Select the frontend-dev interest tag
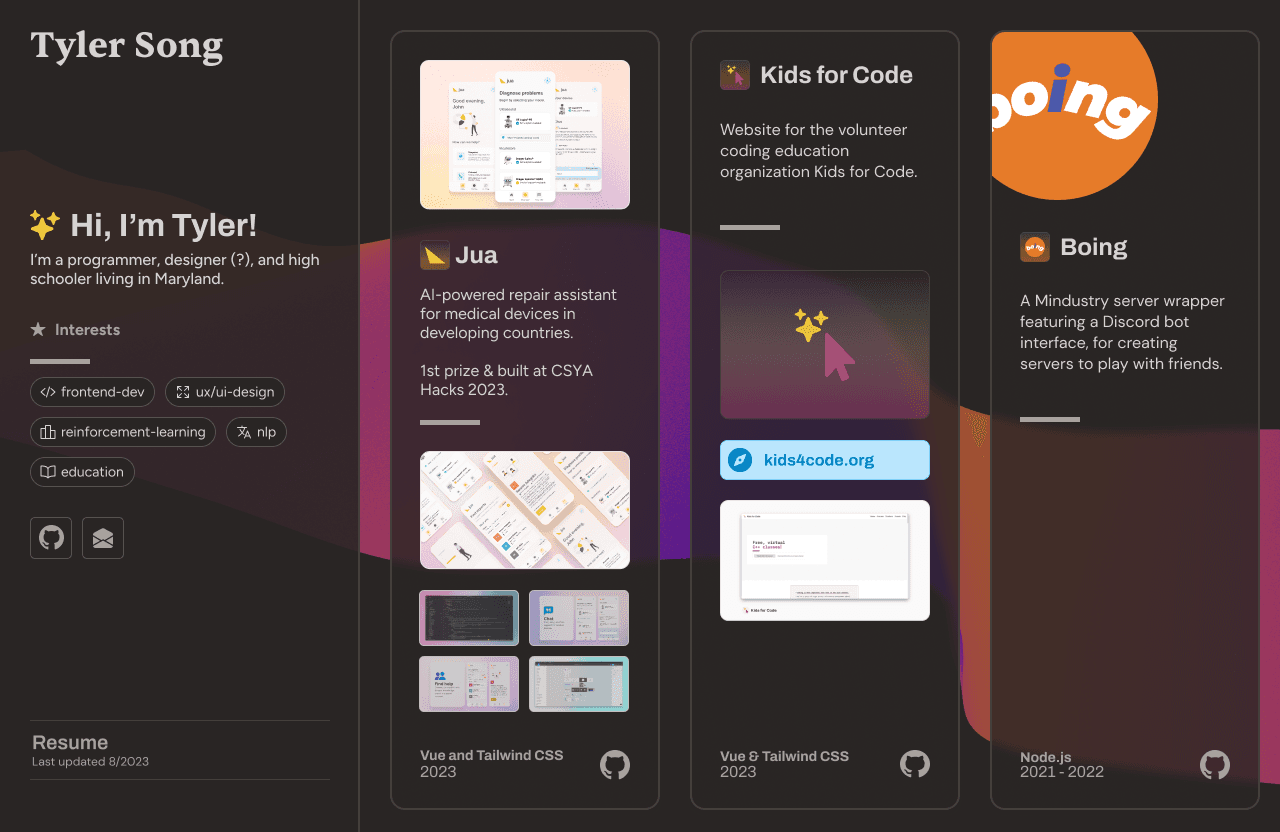 [x=93, y=392]
